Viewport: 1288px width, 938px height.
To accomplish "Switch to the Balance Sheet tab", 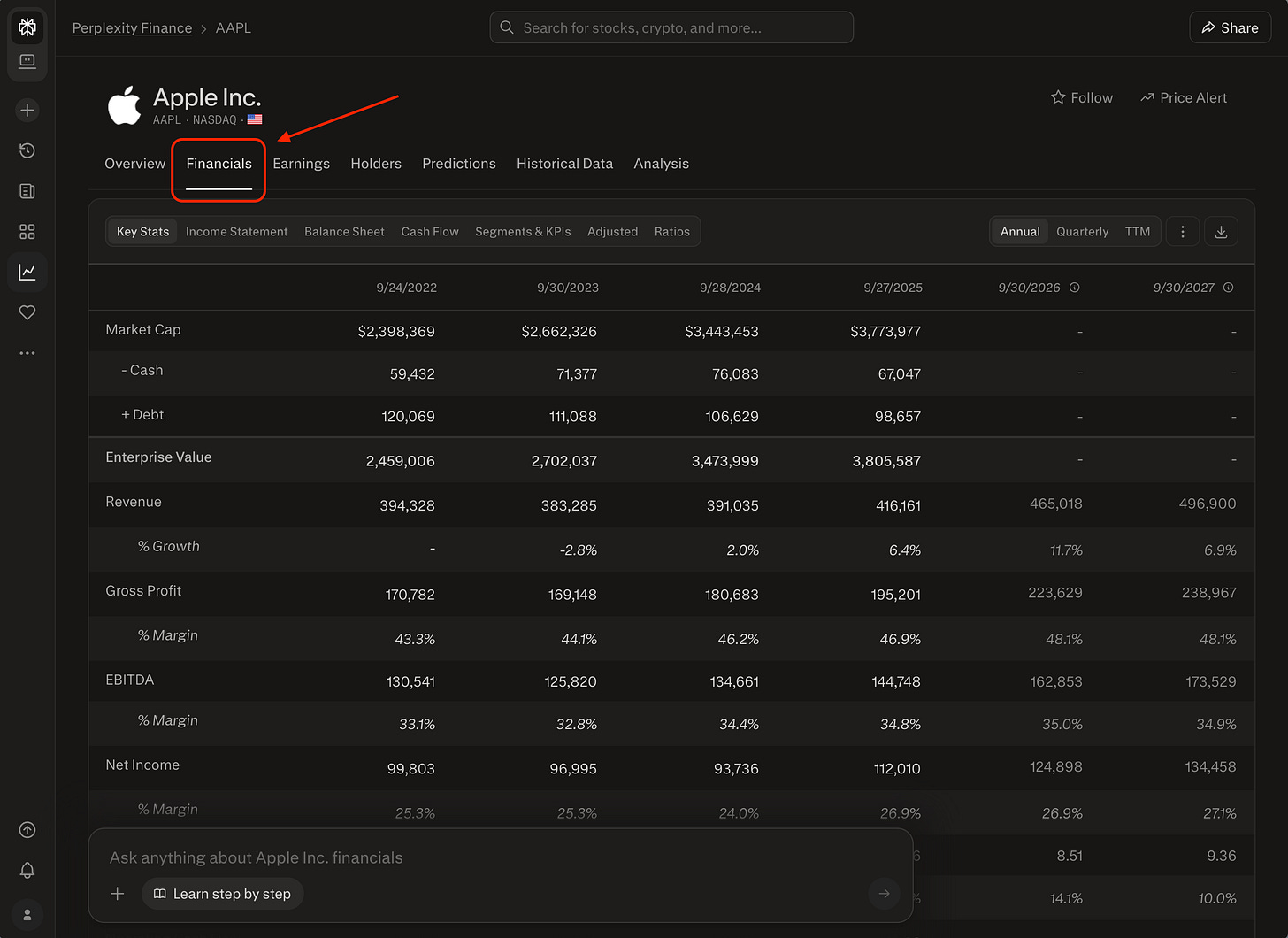I will (x=344, y=231).
